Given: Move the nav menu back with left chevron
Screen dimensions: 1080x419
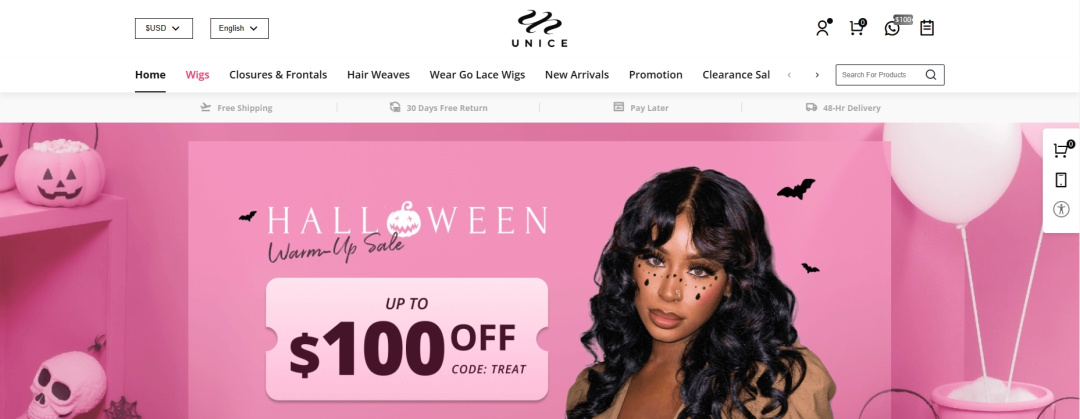Looking at the screenshot, I should (x=789, y=75).
